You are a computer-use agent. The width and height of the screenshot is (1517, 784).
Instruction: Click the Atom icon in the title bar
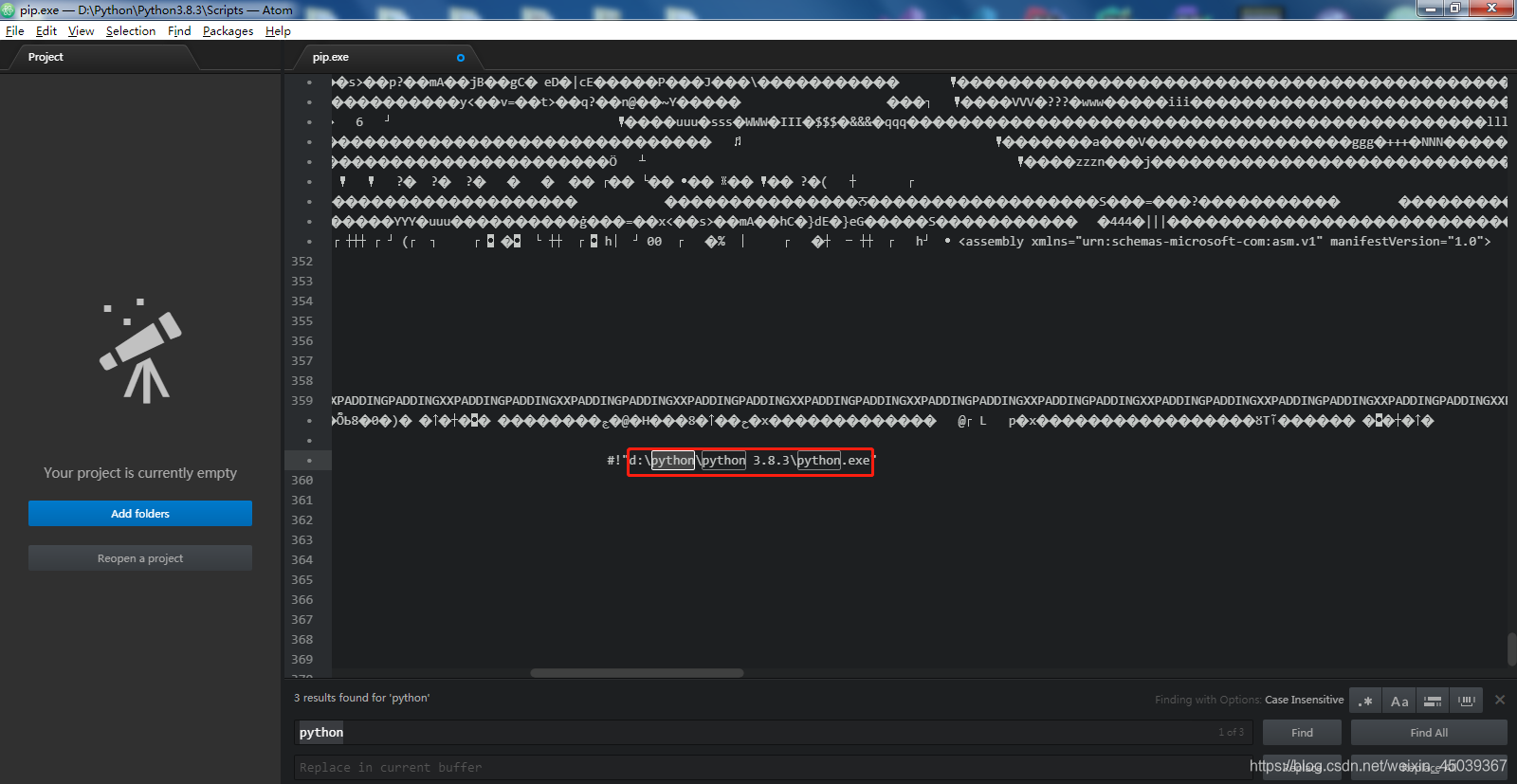coord(8,9)
